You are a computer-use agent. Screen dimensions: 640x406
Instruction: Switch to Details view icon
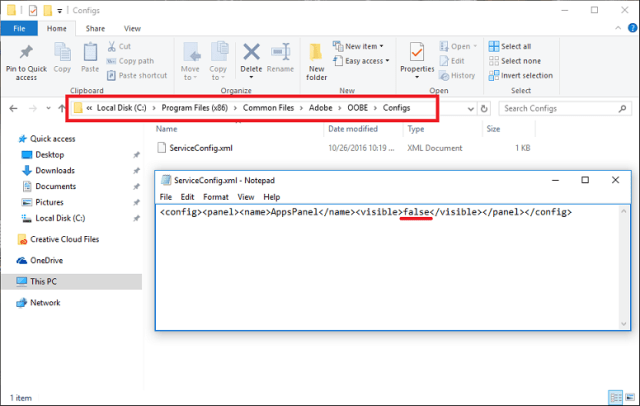tap(616, 397)
